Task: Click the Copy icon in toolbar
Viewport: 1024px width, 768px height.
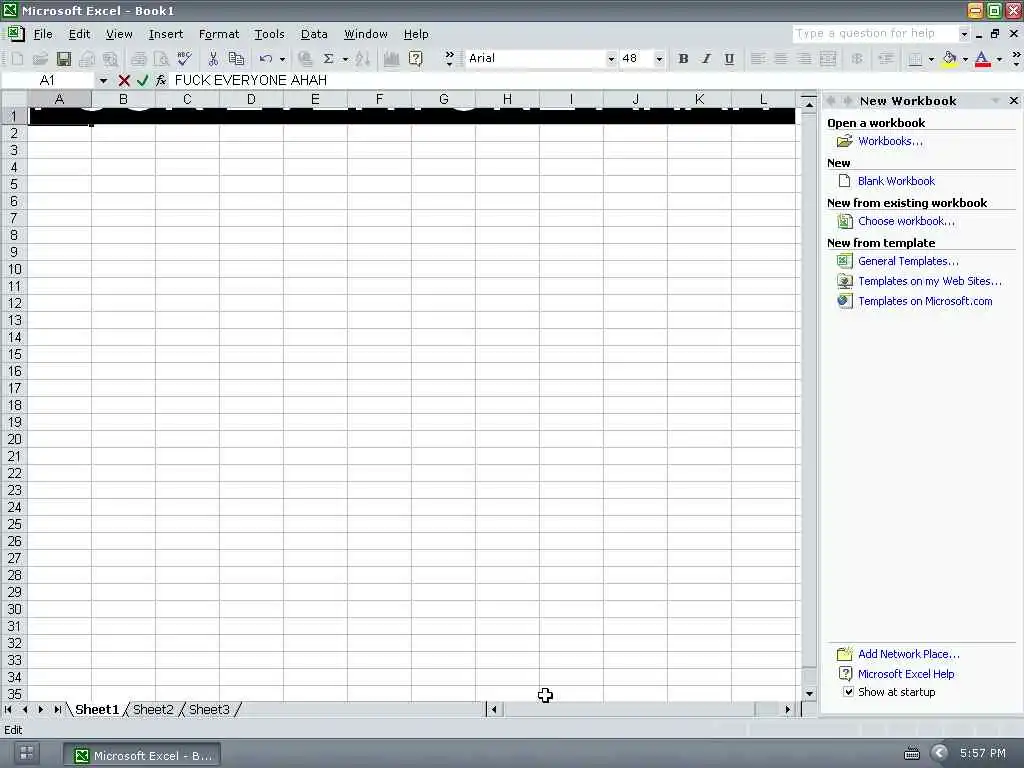Action: point(236,59)
